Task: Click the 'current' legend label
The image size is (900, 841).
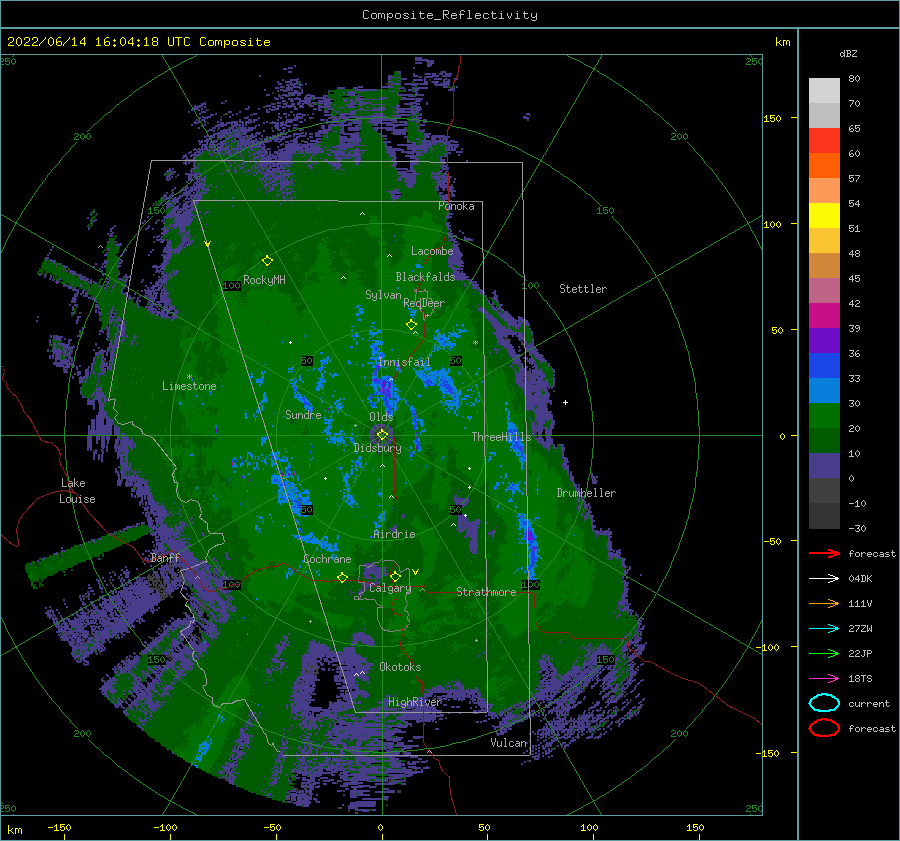Action: 869,703
